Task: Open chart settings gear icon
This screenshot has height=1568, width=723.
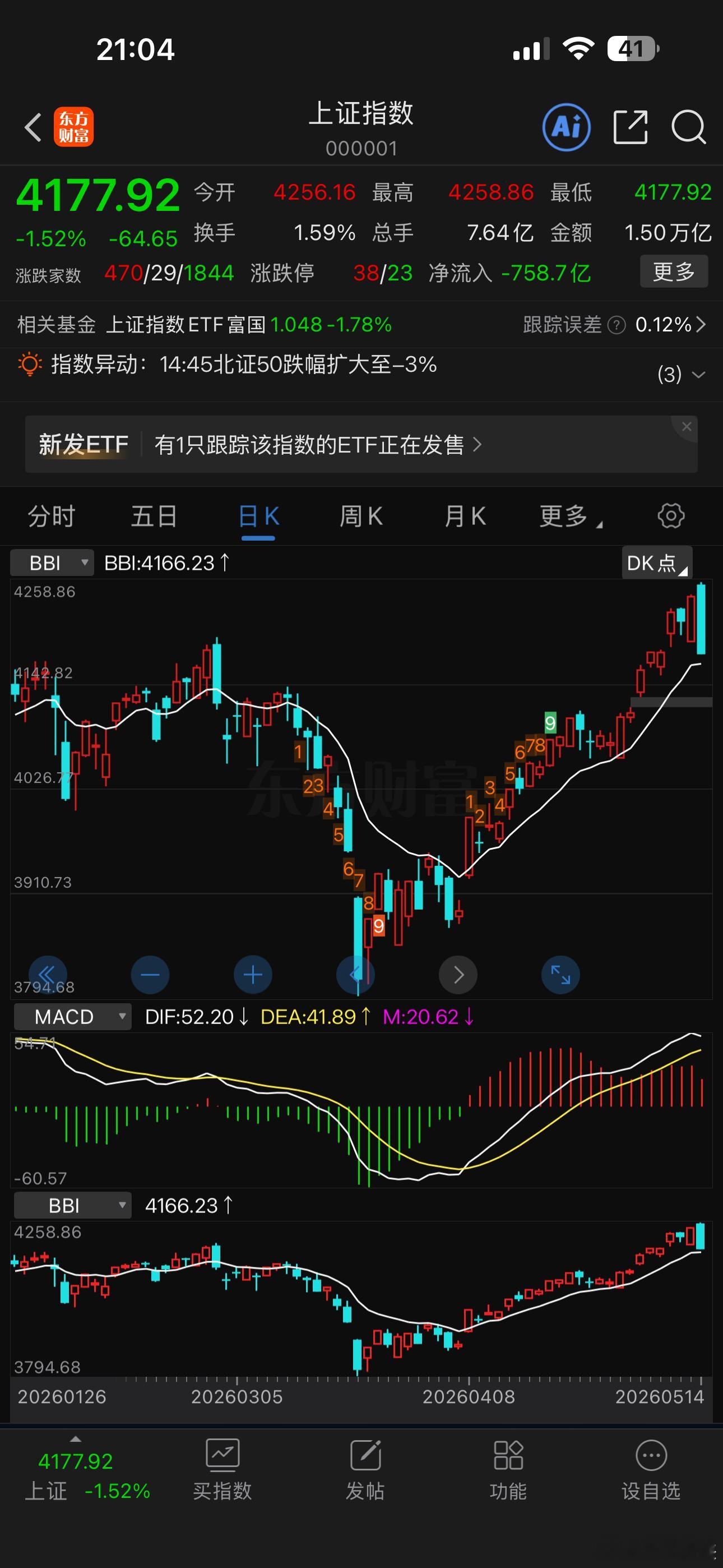Action: [671, 515]
